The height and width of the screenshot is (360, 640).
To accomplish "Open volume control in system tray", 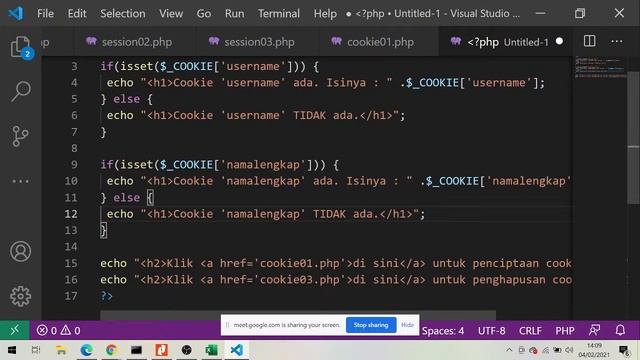I will tap(569, 350).
